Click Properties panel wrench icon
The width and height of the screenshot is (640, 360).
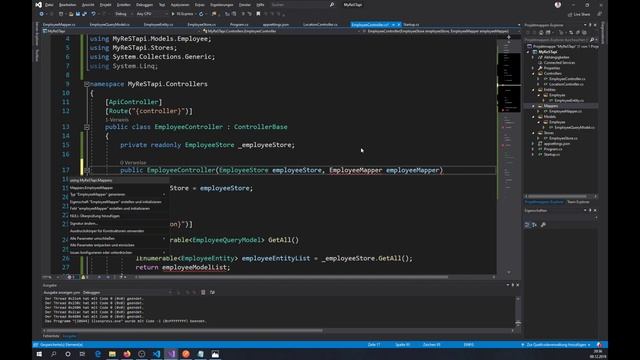pyautogui.click(x=543, y=225)
